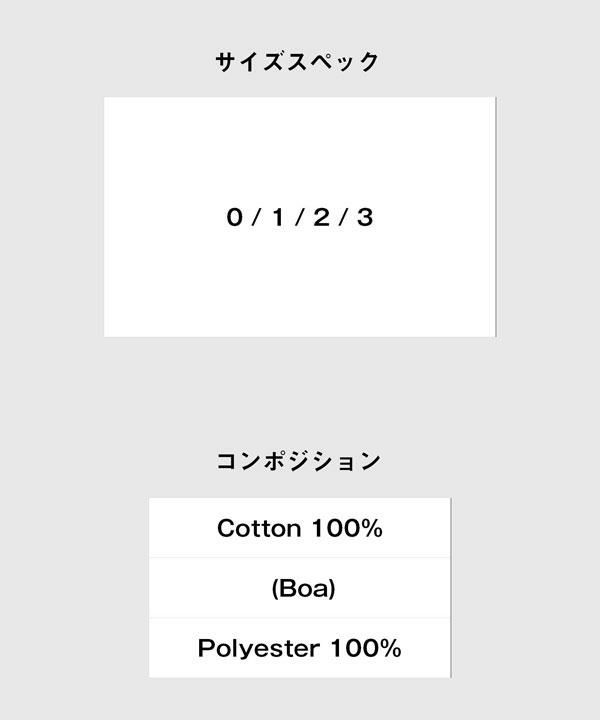Click the コンポジション heading

point(298,461)
